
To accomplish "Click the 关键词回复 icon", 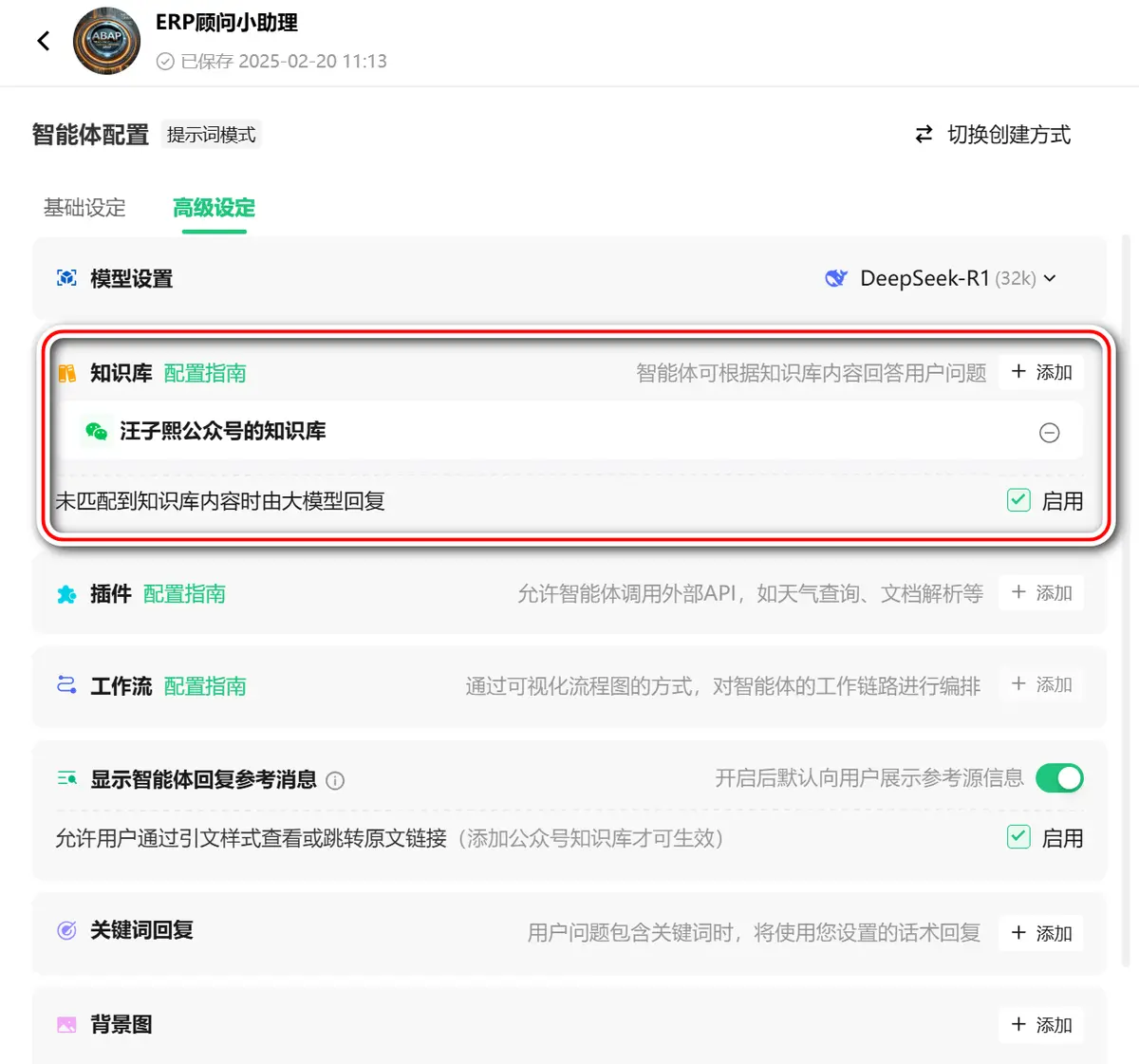I will pos(66,930).
